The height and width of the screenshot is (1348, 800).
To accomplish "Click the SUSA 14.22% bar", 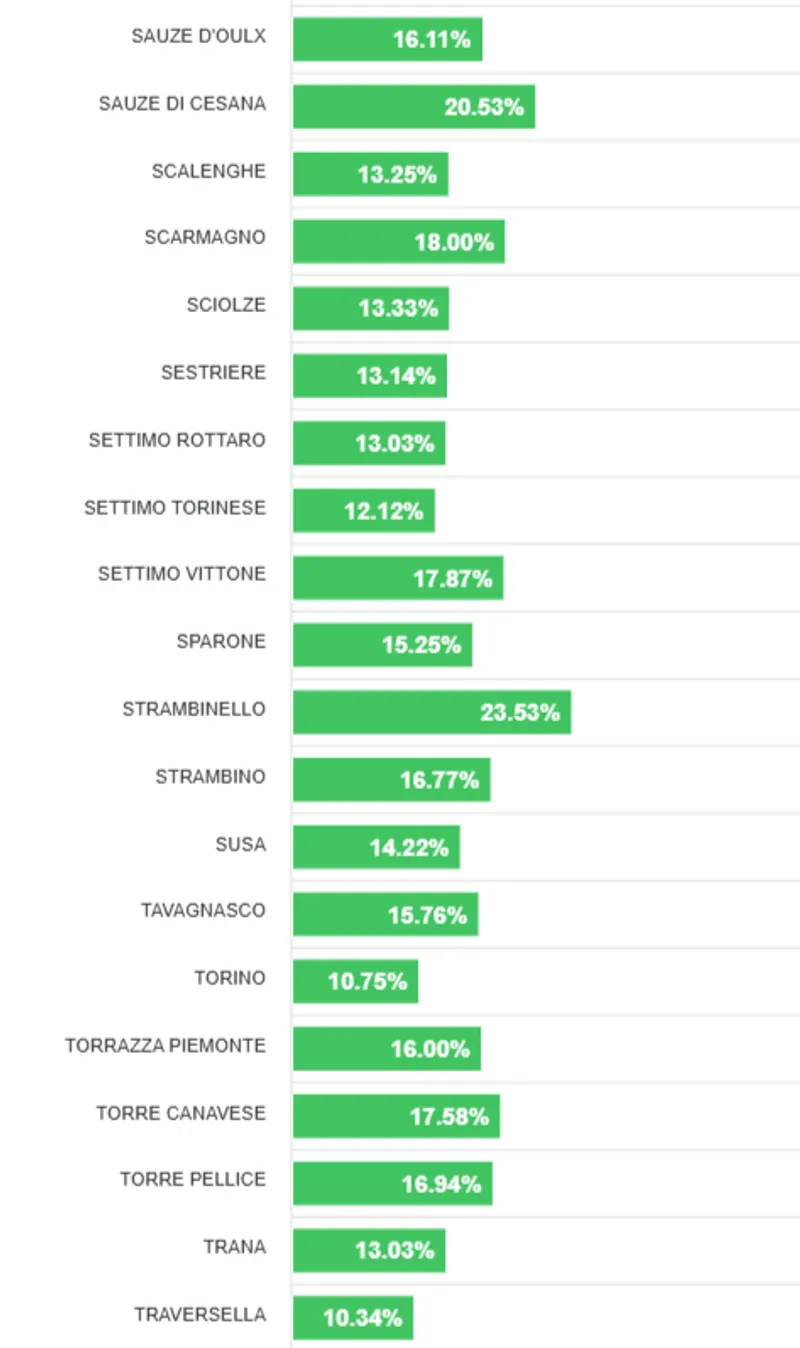I will click(x=376, y=847).
